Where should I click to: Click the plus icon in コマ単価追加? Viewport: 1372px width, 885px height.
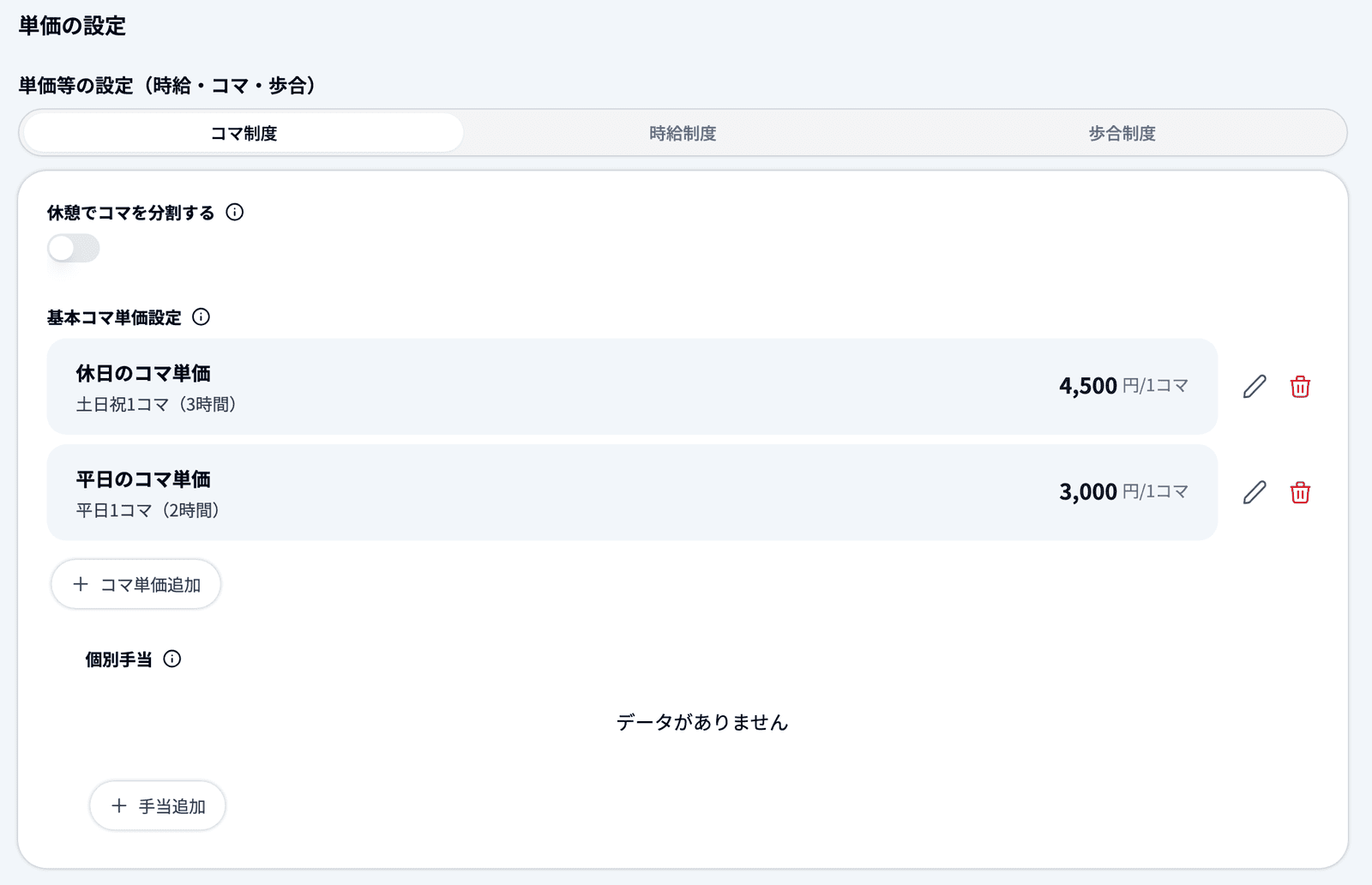pos(81,584)
